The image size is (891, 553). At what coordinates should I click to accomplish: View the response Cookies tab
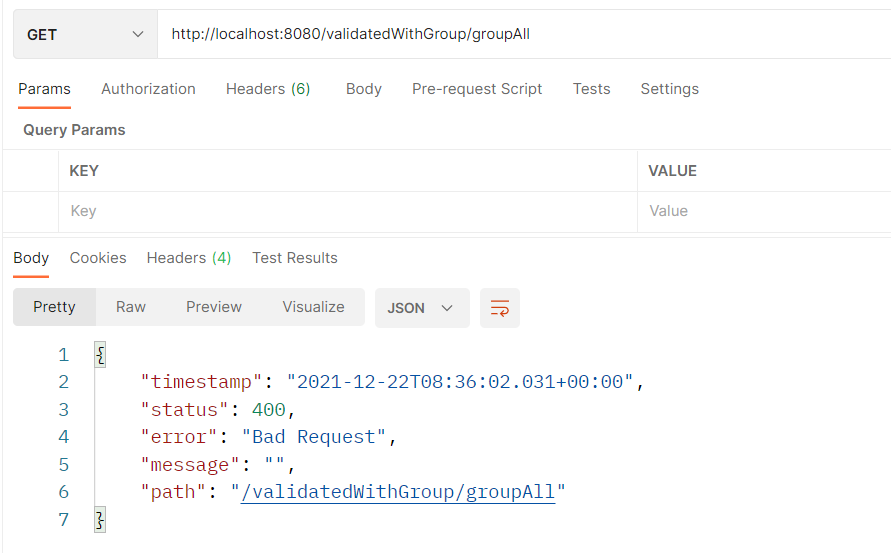click(98, 258)
